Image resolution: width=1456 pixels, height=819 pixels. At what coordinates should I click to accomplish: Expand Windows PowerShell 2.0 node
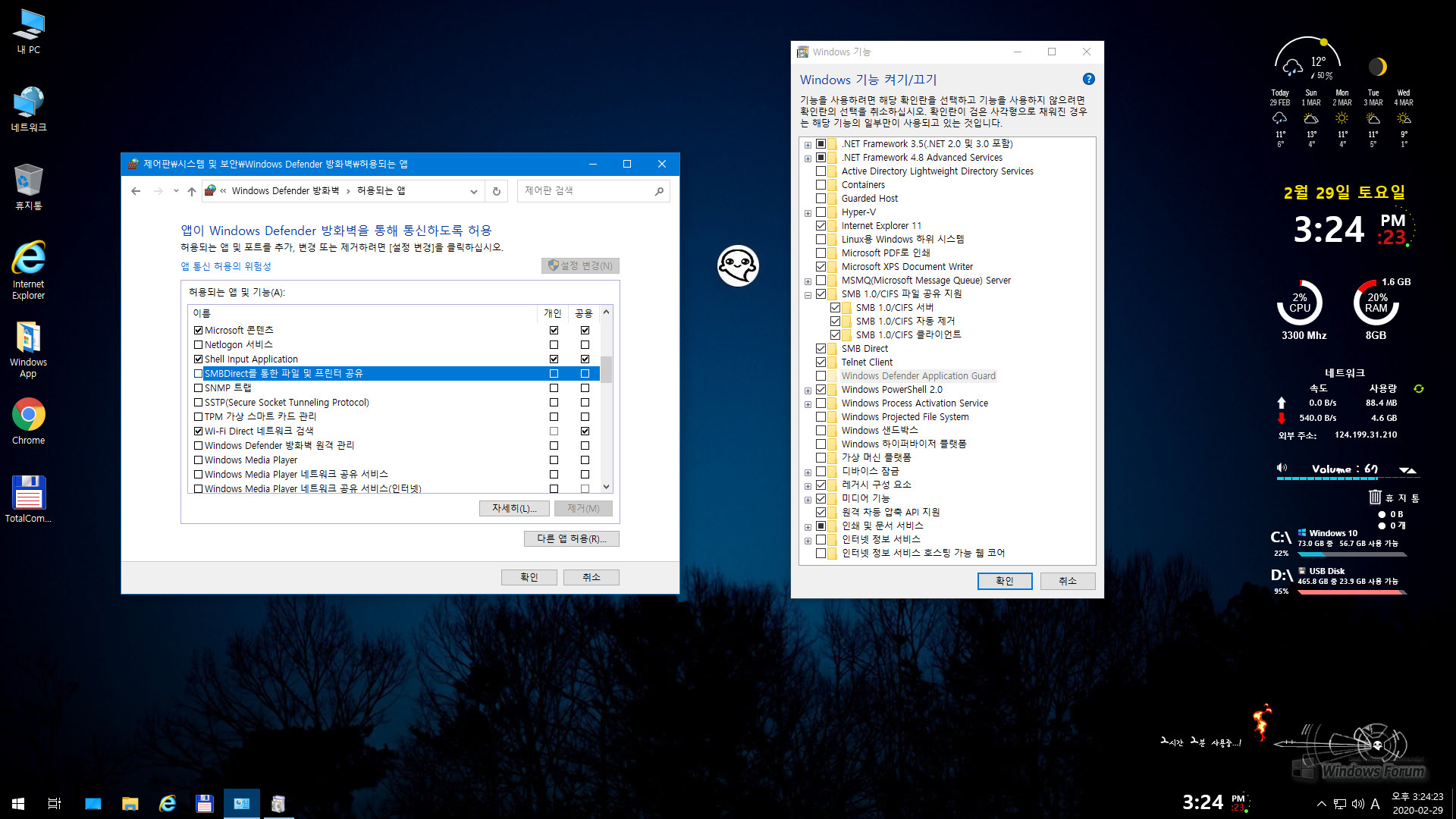tap(808, 391)
